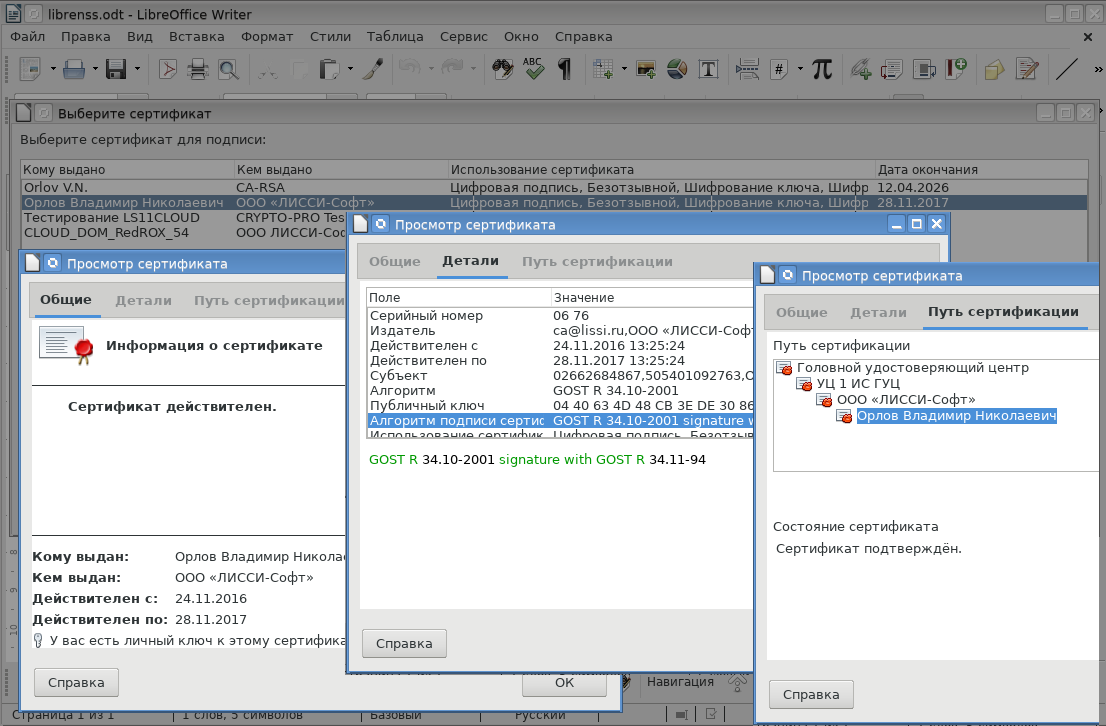Click the track changes pencil icon
1106x726 pixels.
pos(1027,69)
